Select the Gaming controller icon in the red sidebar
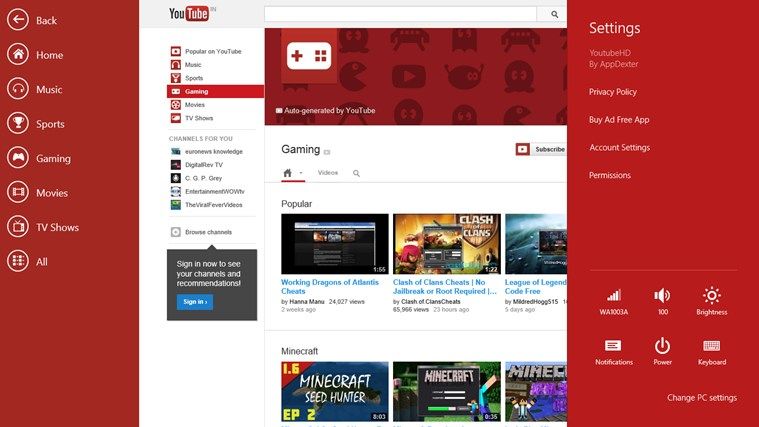 coord(18,158)
